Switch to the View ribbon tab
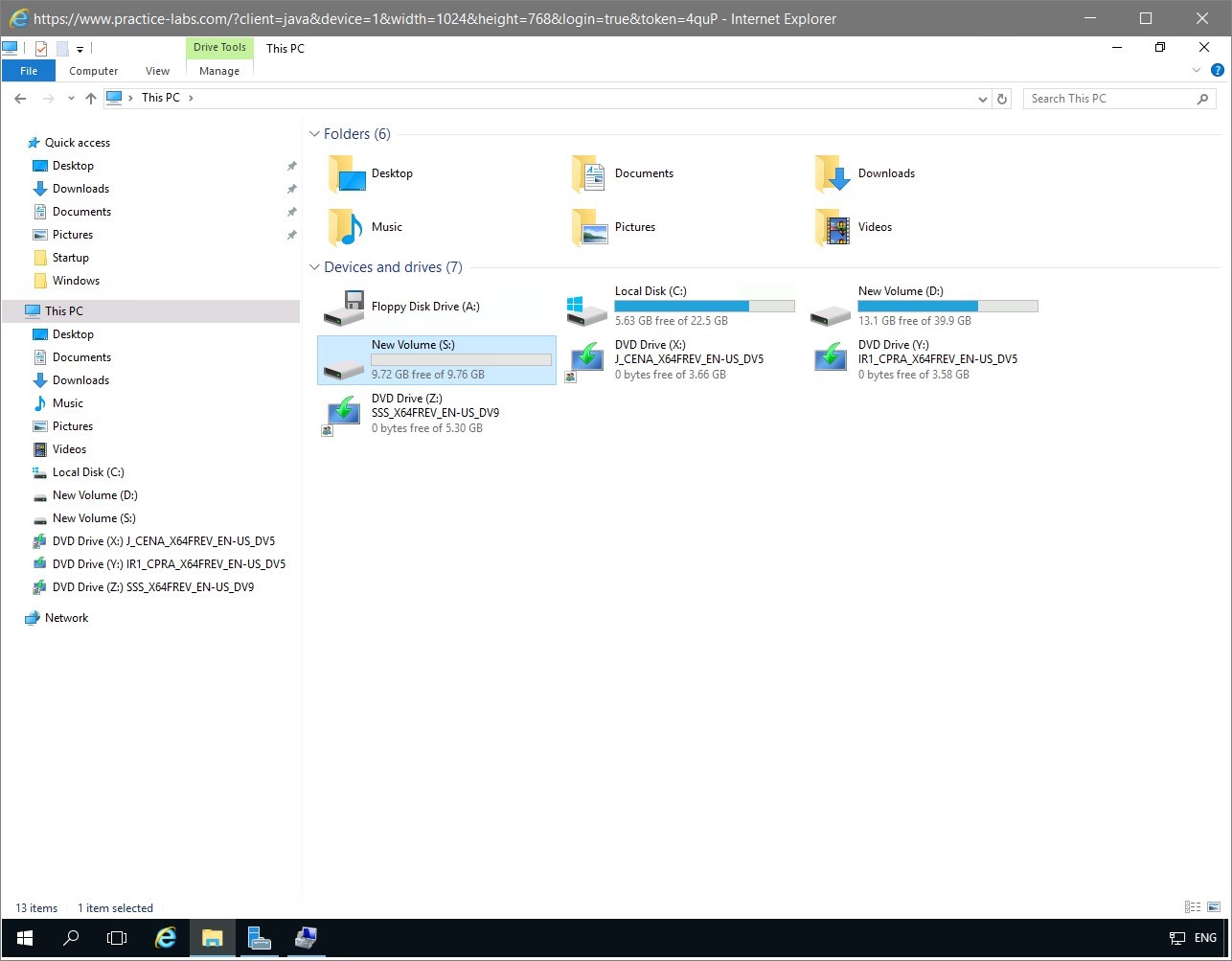1232x961 pixels. point(157,71)
